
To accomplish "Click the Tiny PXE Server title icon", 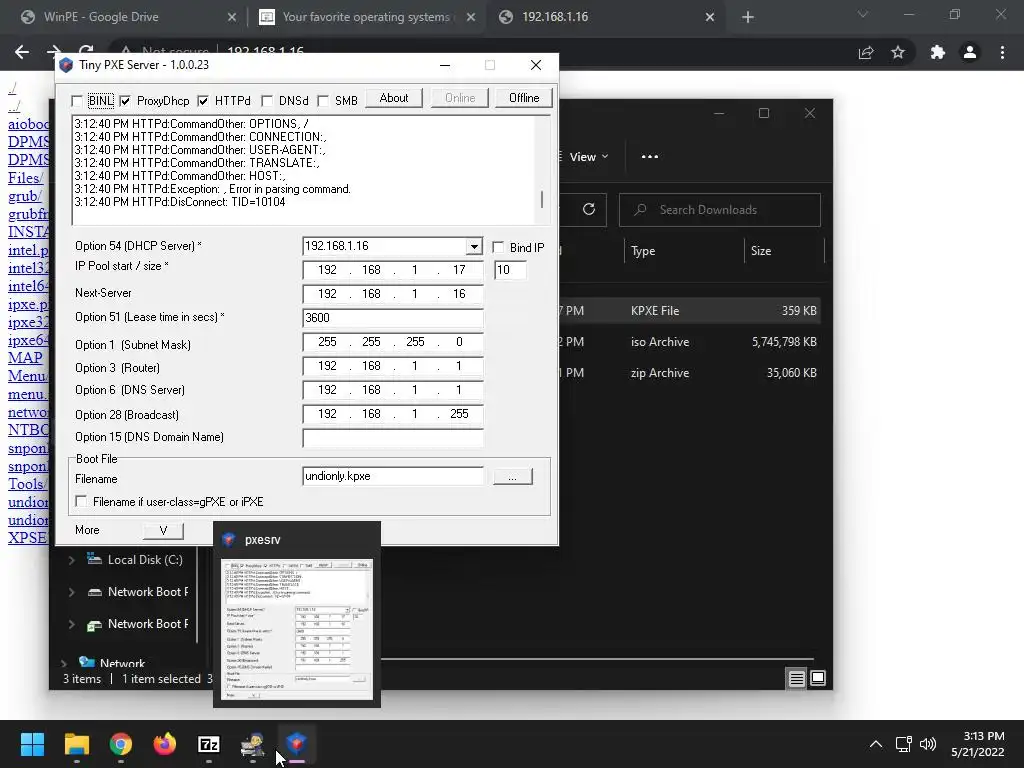I will click(x=66, y=65).
